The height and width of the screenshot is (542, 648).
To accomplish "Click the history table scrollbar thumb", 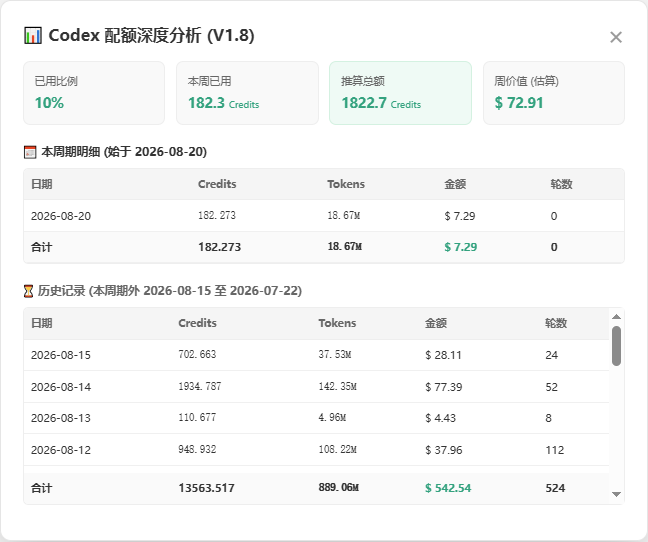I will 616,346.
